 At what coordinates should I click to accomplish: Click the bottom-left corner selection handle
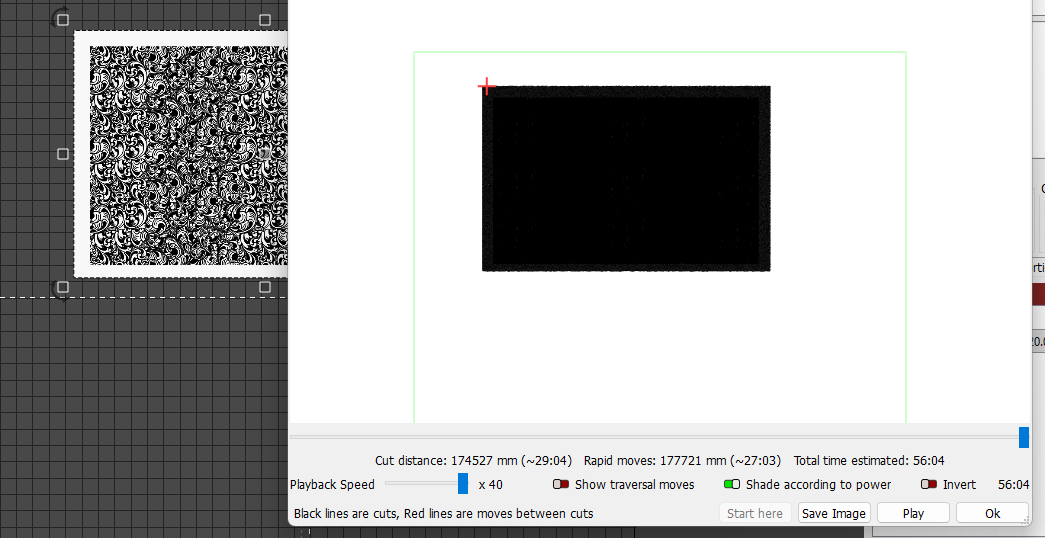click(63, 288)
